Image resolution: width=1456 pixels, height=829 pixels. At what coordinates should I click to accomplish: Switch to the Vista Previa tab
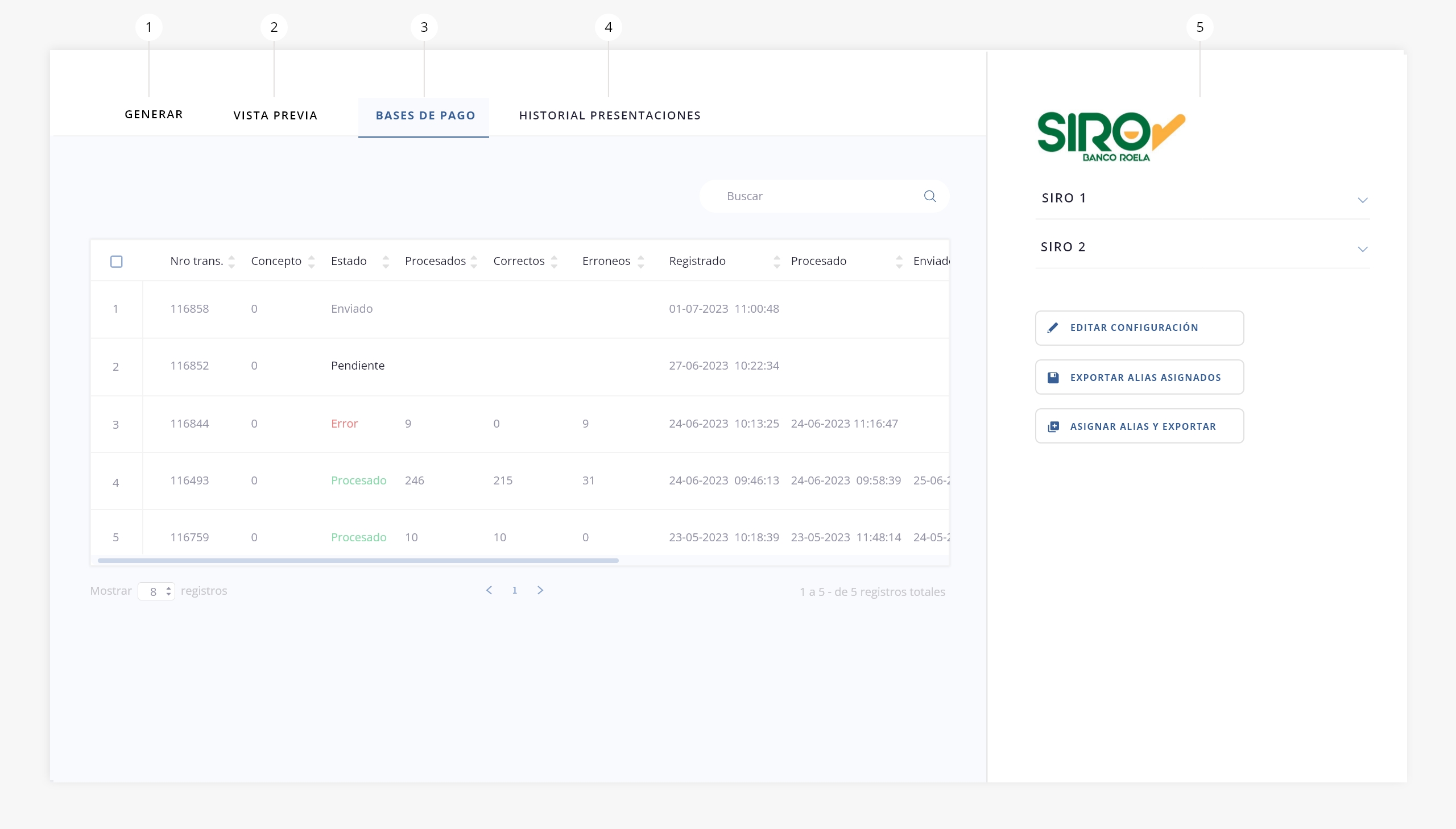tap(275, 115)
